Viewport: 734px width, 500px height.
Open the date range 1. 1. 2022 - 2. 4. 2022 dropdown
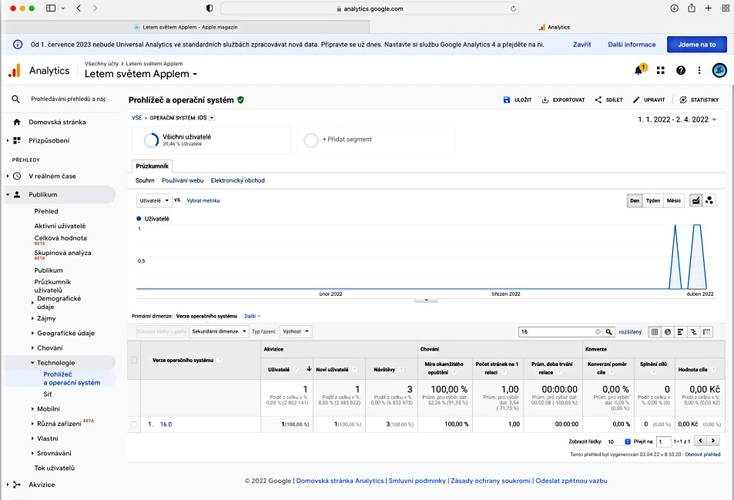tap(677, 119)
